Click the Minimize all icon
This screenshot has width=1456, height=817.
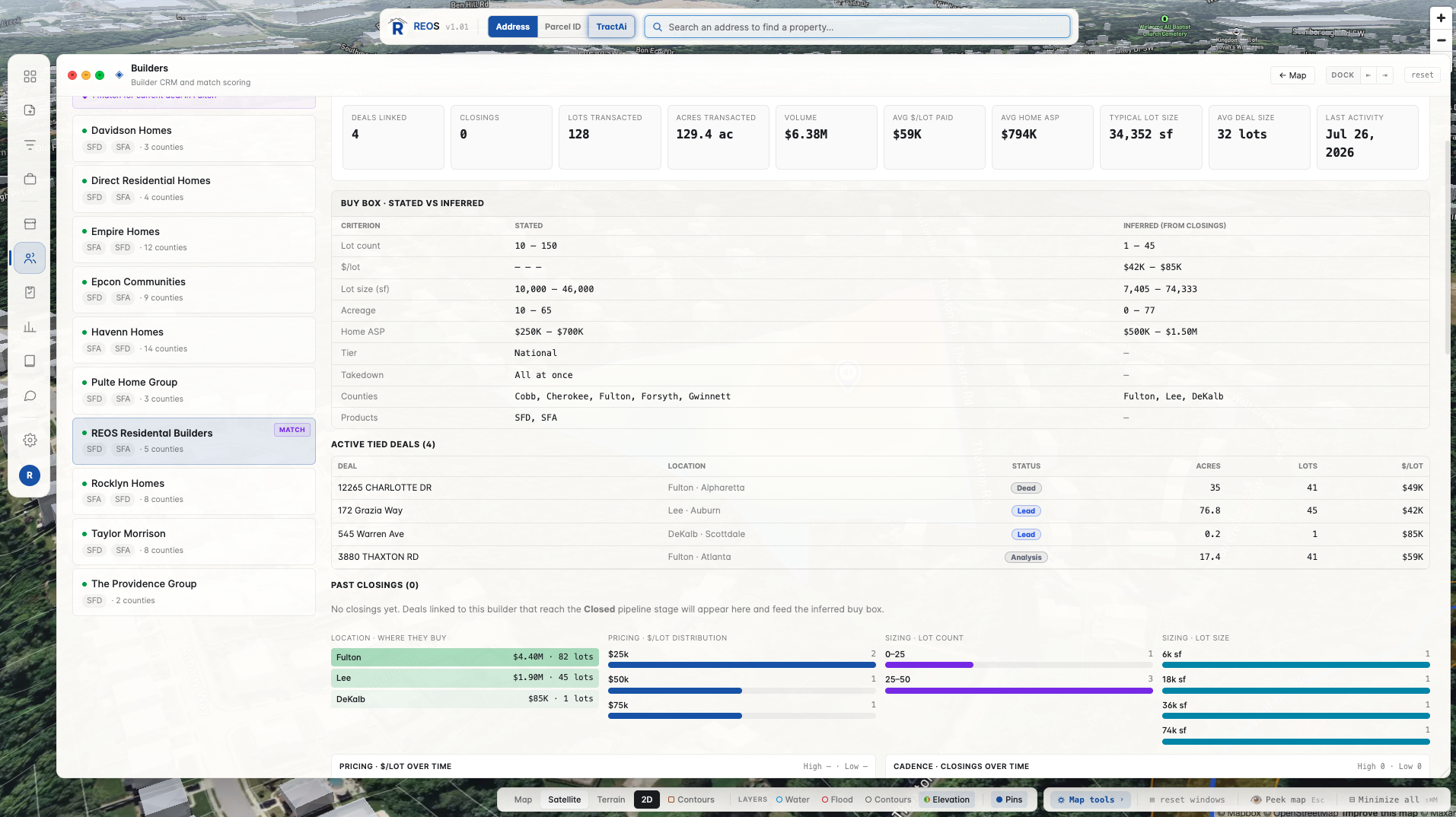tap(1352, 800)
